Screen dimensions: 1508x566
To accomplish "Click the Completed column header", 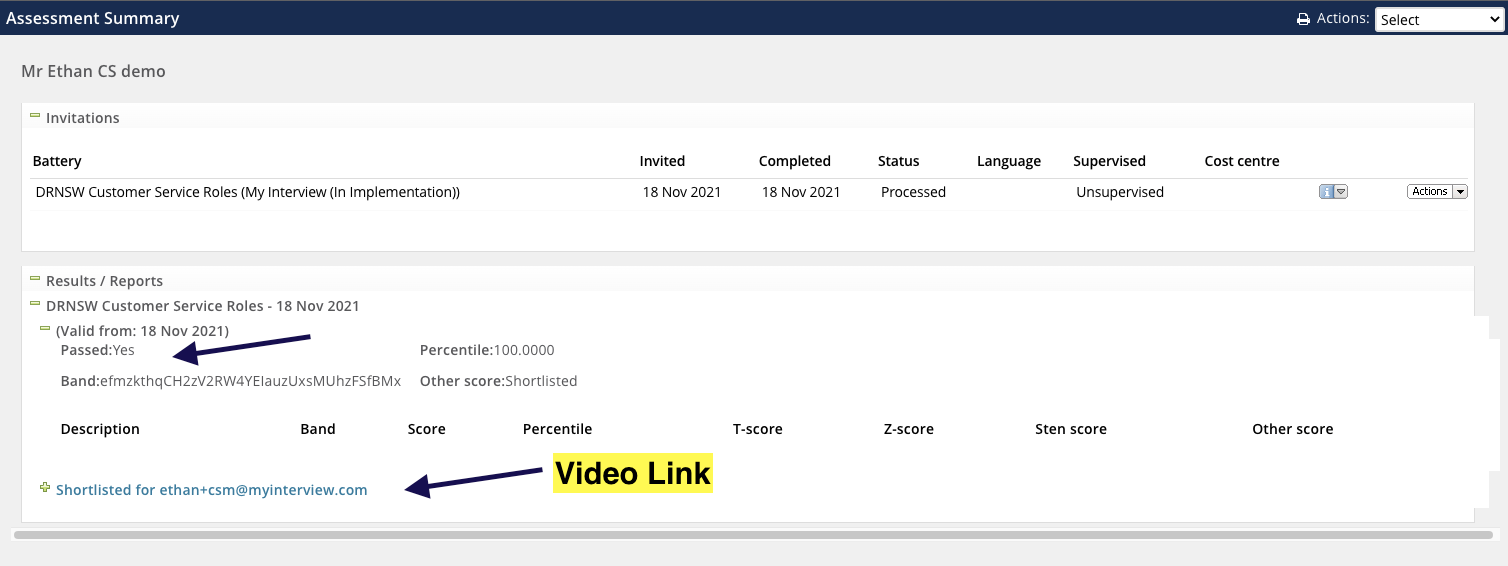I will [x=794, y=161].
